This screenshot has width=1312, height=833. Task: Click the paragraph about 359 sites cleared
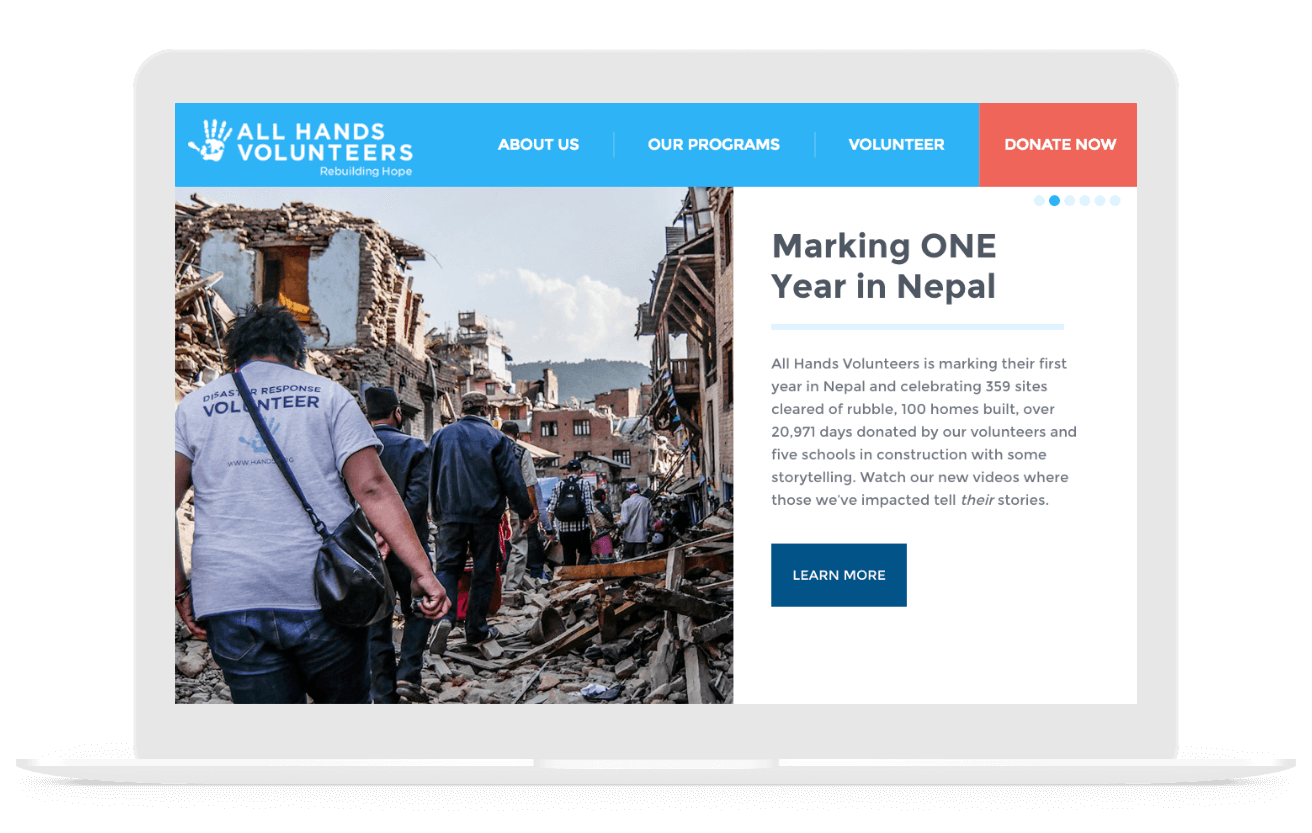tap(923, 432)
